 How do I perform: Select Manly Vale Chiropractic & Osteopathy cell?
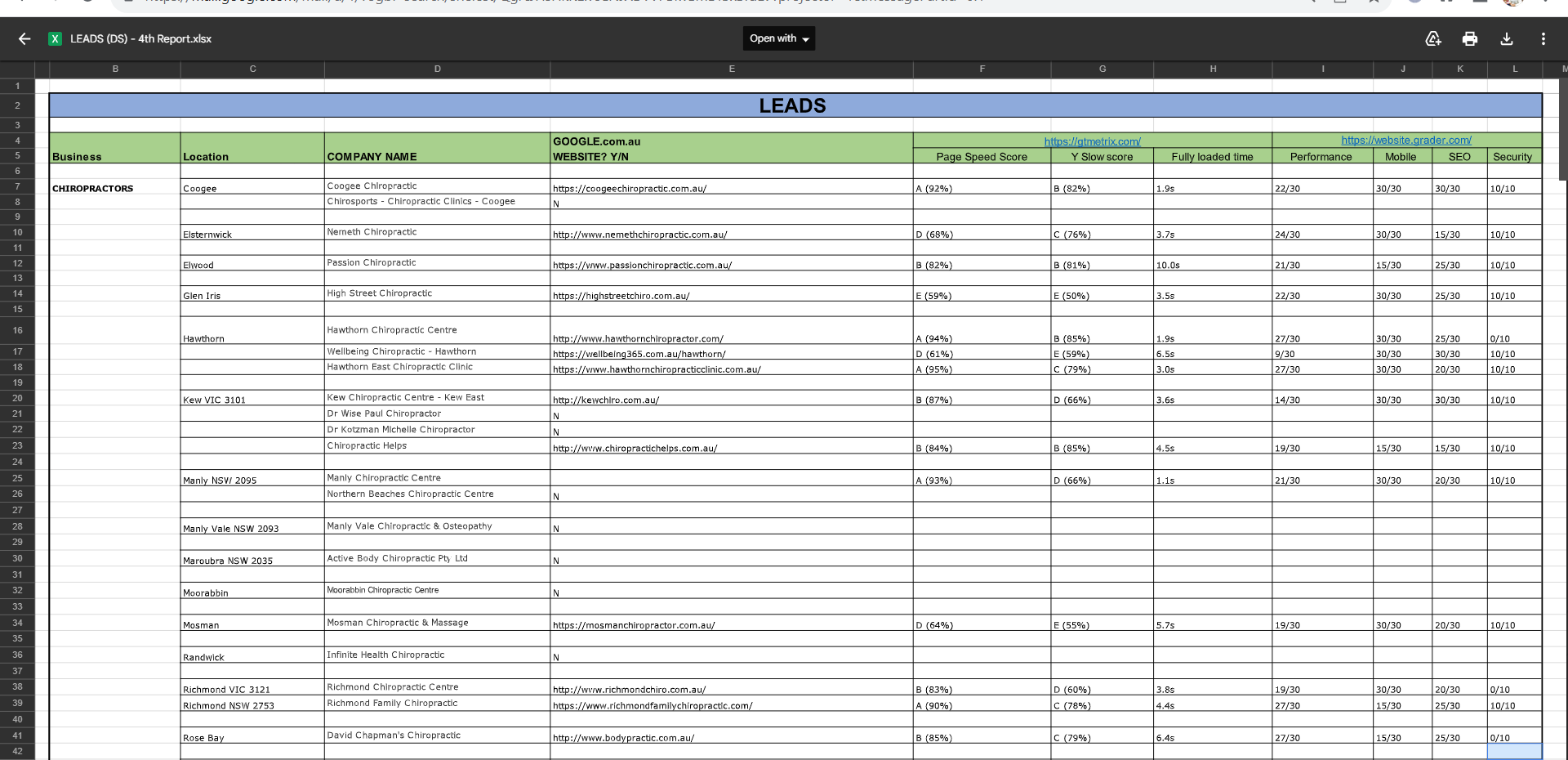[437, 526]
